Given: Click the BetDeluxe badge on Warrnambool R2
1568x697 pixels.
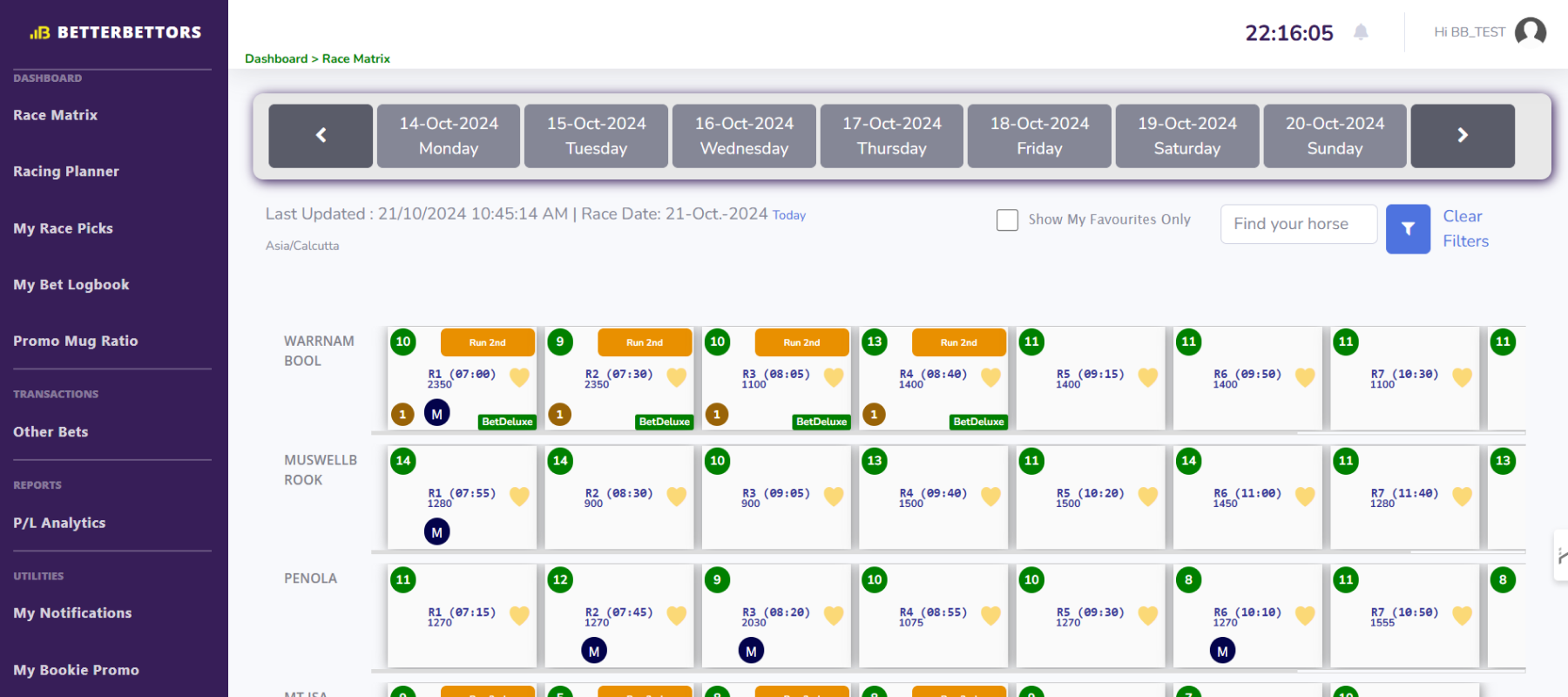Looking at the screenshot, I should pos(664,422).
